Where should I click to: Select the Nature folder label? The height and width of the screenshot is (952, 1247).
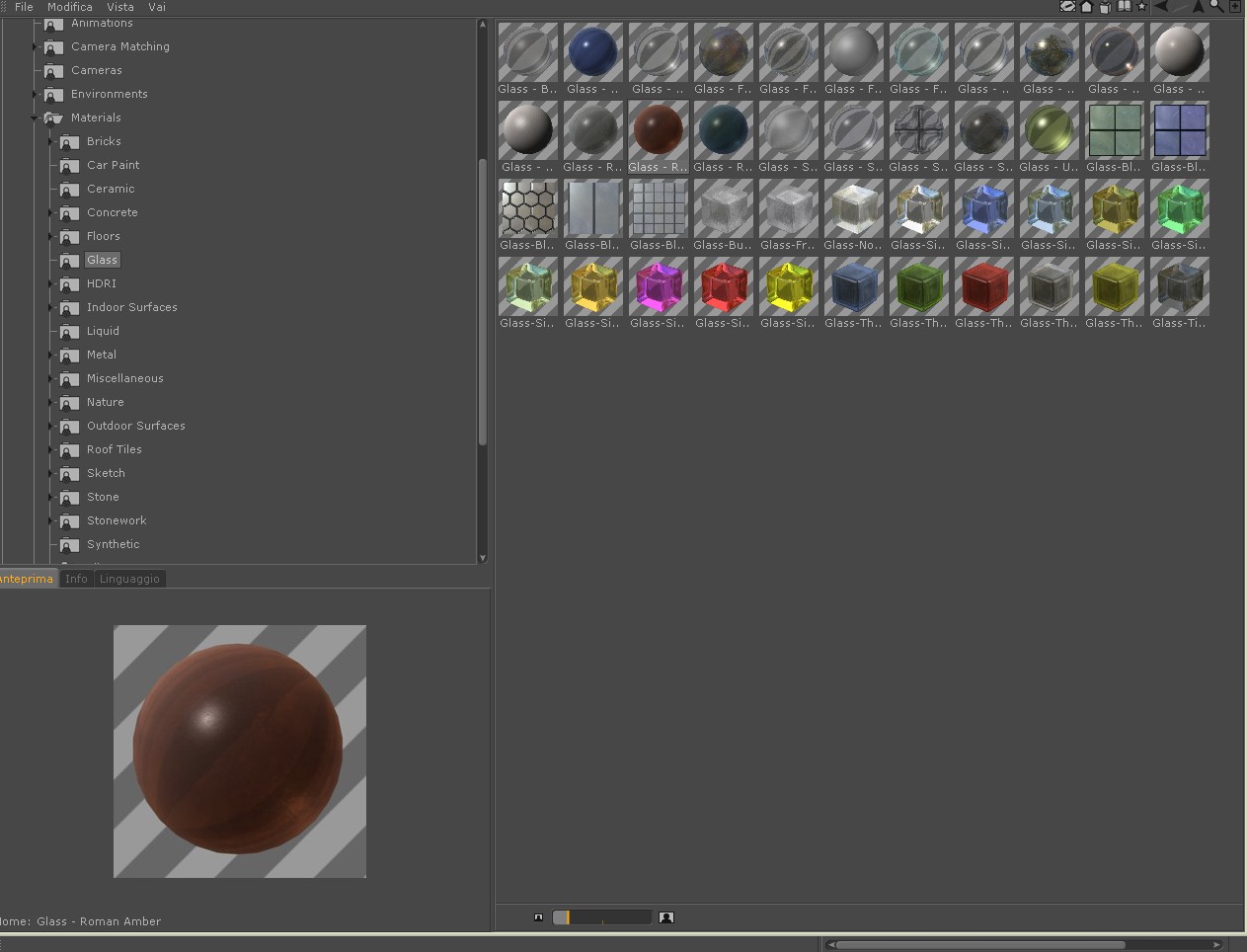point(106,402)
